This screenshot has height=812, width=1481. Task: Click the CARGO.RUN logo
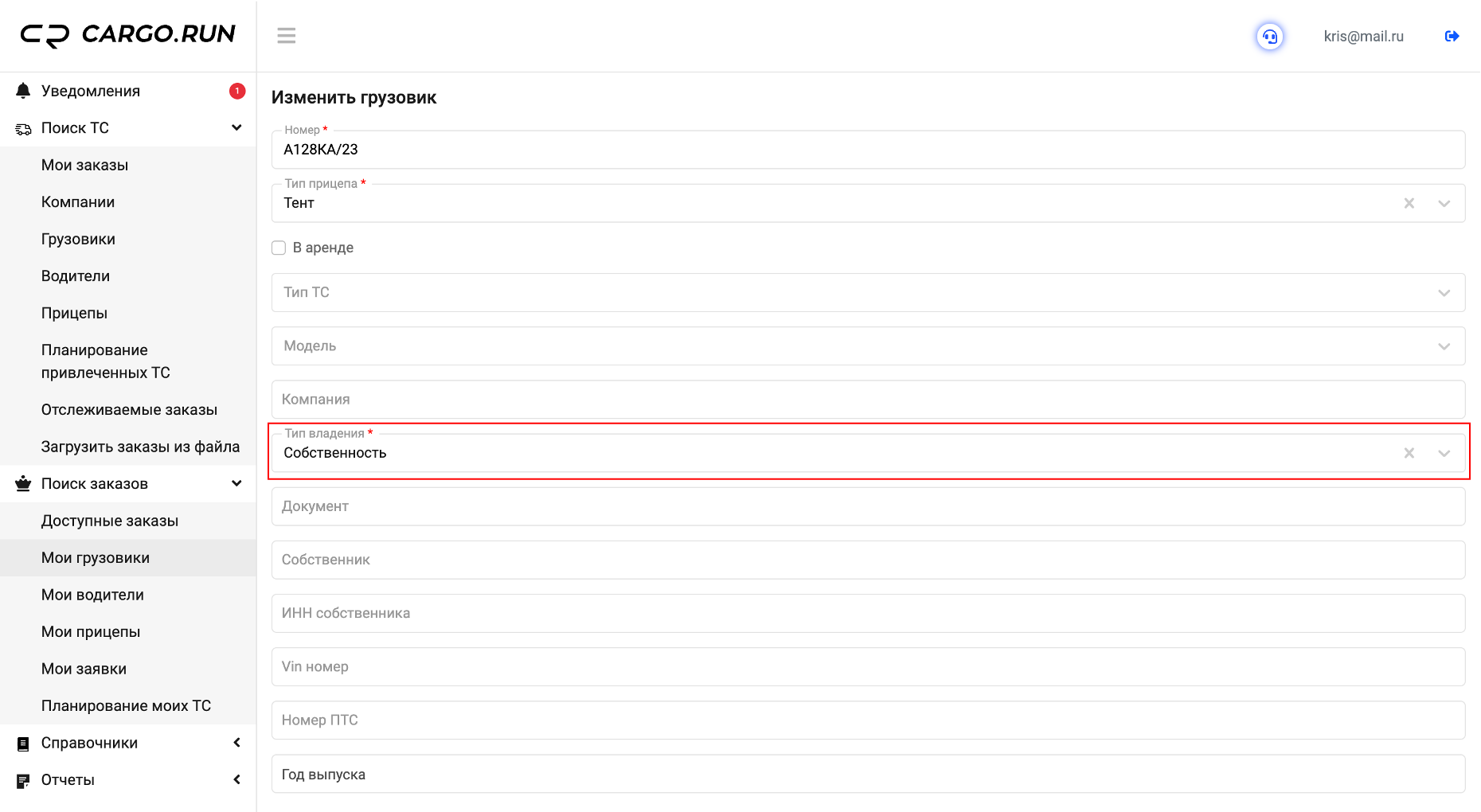click(128, 35)
